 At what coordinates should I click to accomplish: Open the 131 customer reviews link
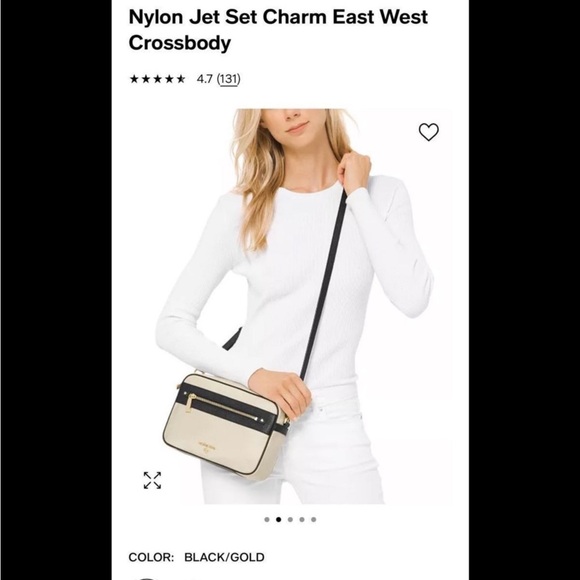point(228,79)
